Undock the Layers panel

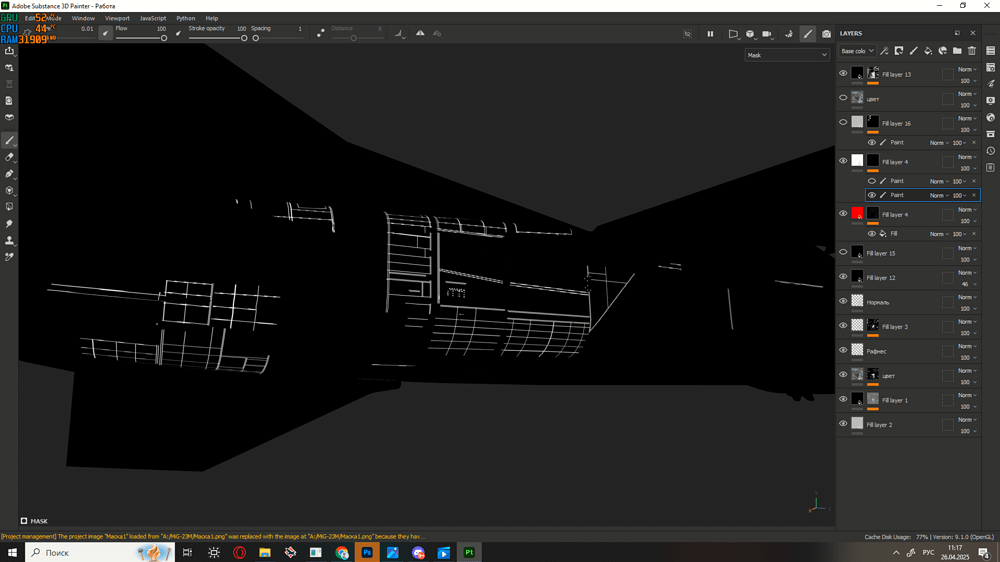pos(957,33)
